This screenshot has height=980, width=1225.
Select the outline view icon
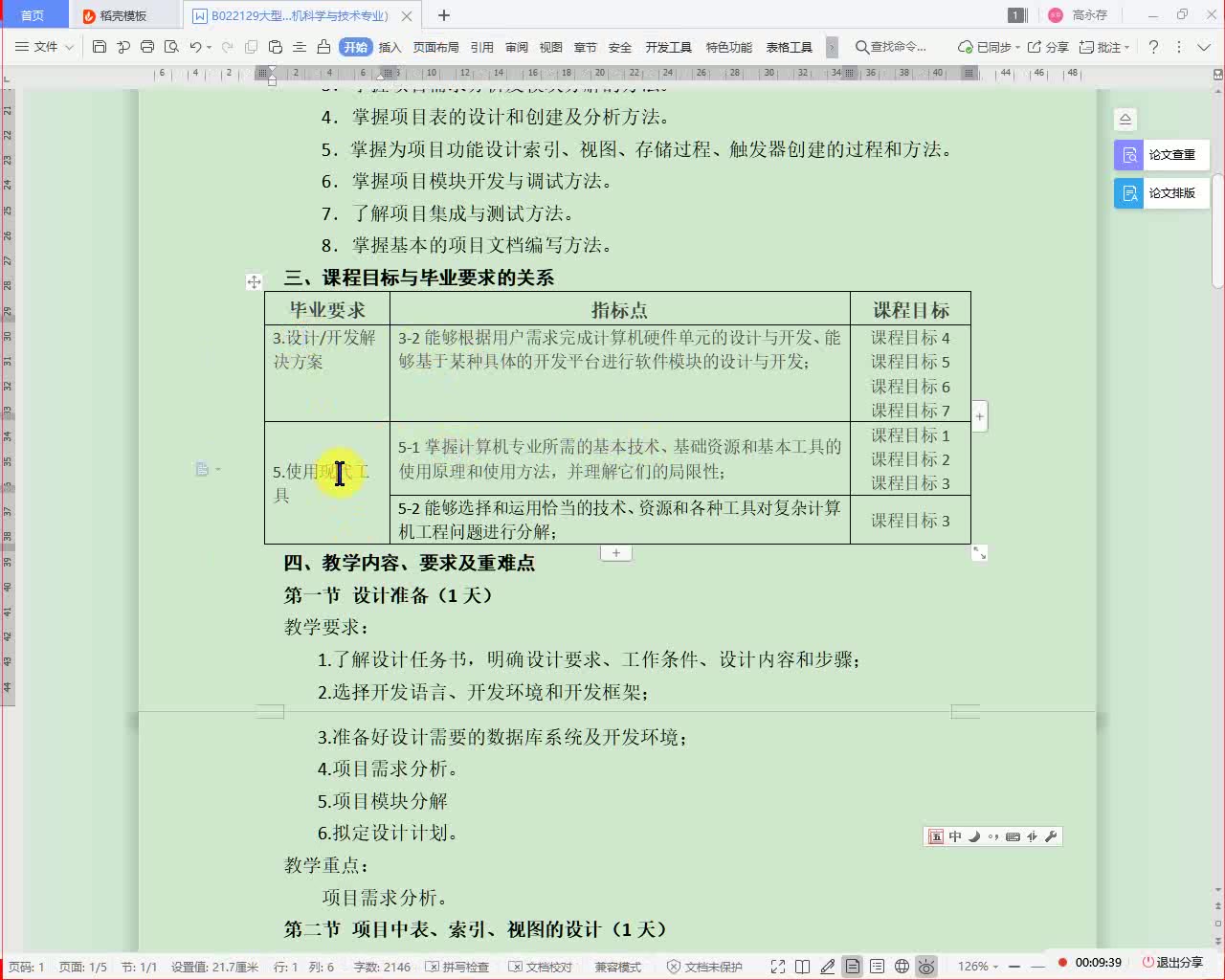[877, 967]
